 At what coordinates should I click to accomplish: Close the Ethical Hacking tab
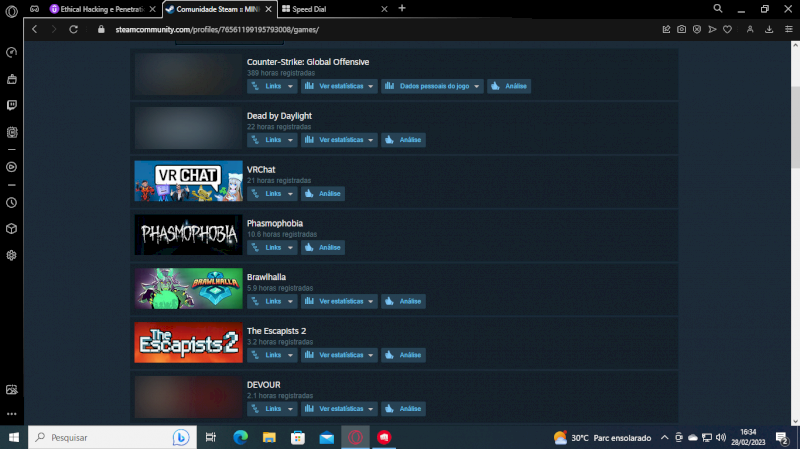[153, 9]
